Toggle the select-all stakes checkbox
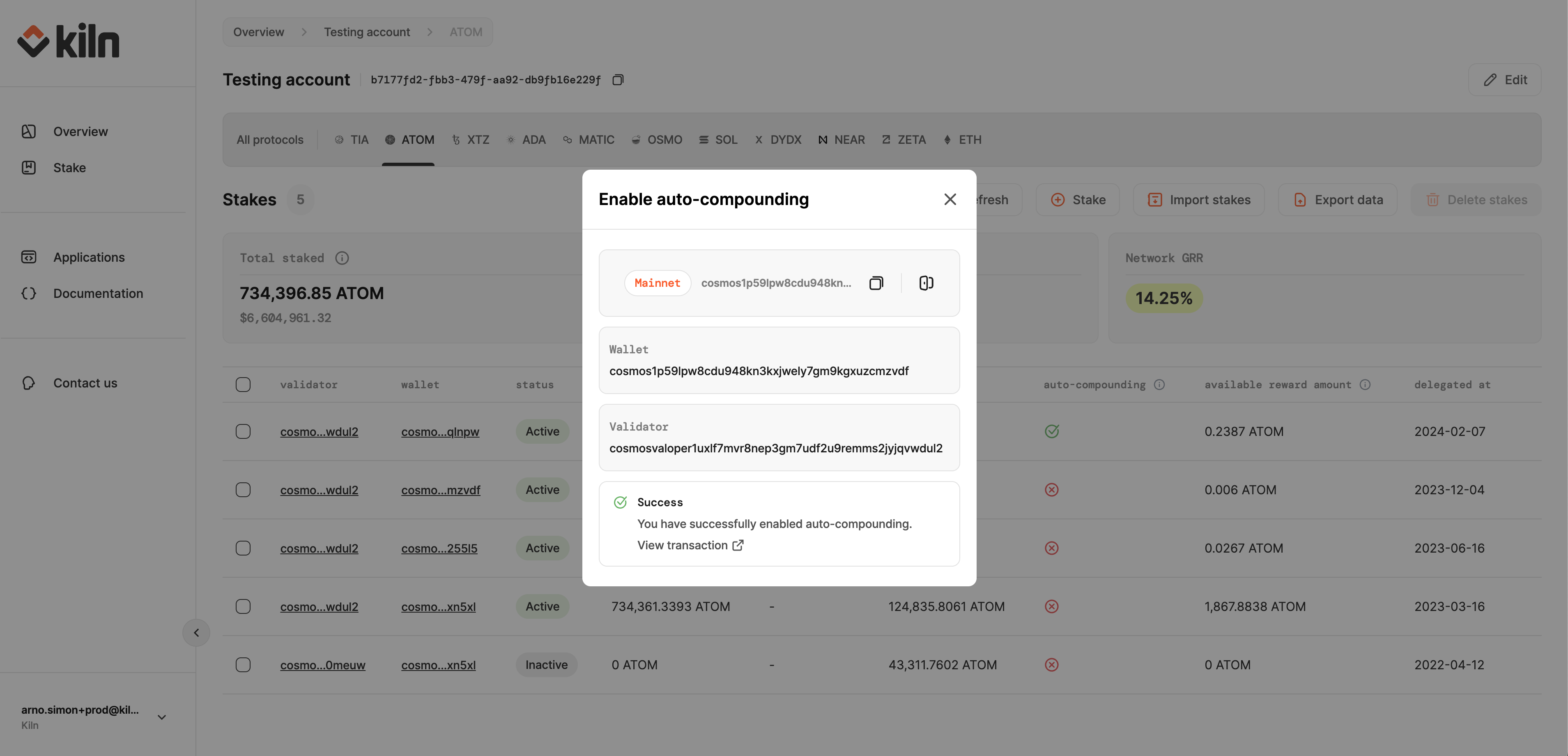Viewport: 1568px width, 756px height. [243, 385]
